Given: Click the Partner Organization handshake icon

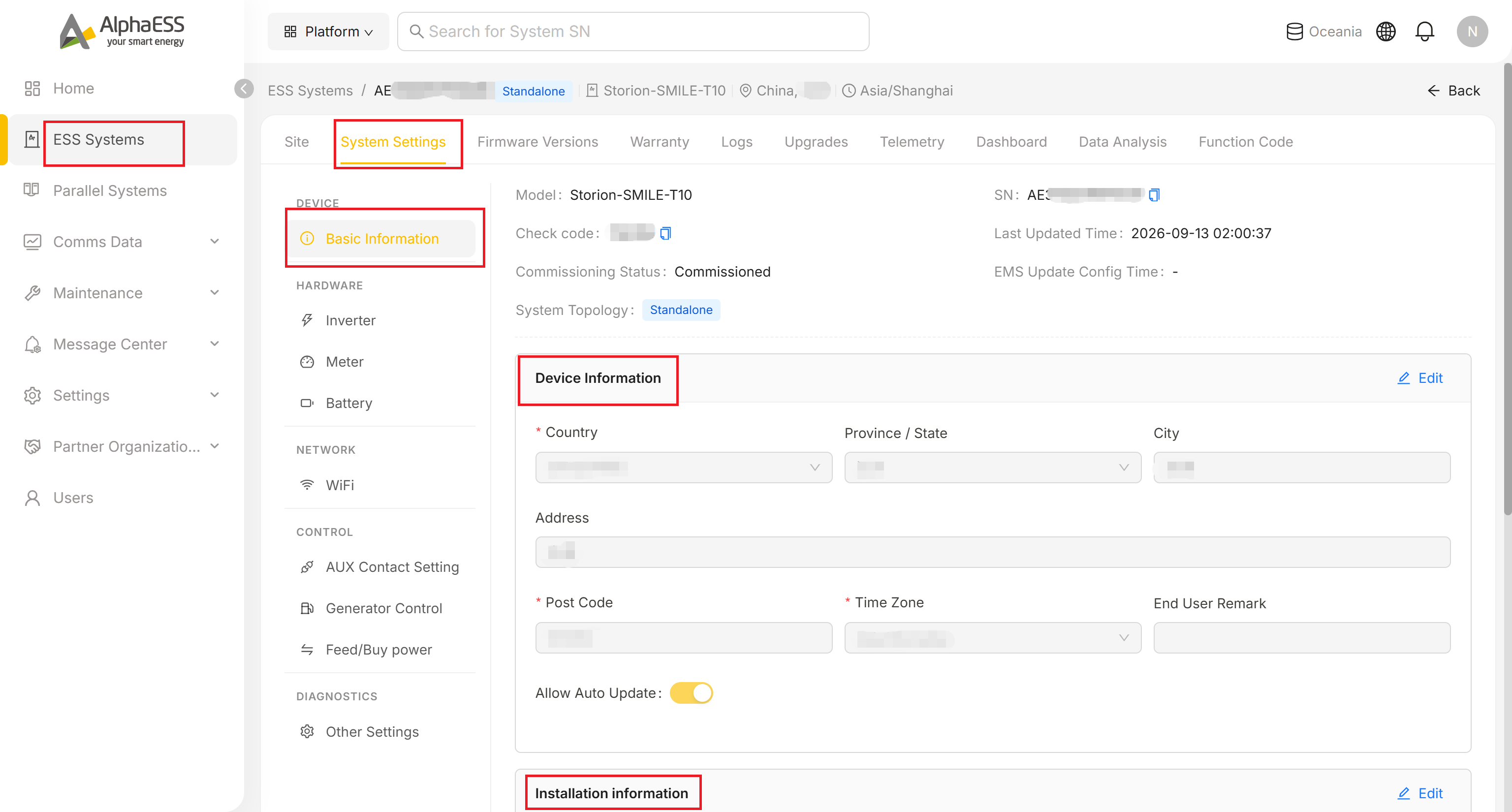Looking at the screenshot, I should pyautogui.click(x=32, y=446).
